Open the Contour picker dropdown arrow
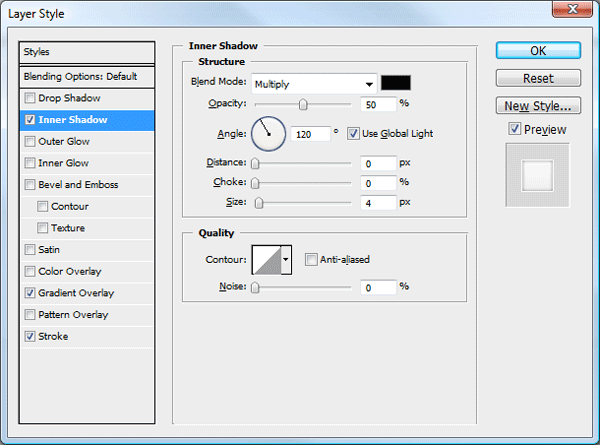Viewport: 600px width, 445px height. click(x=286, y=259)
